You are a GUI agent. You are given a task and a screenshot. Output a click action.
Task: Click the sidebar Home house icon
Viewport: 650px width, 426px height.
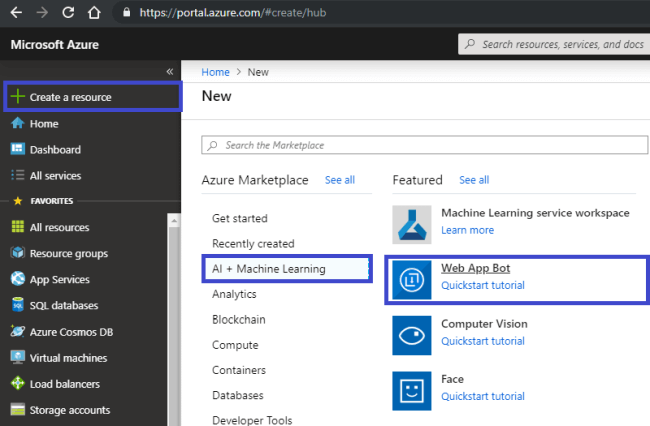(x=17, y=123)
